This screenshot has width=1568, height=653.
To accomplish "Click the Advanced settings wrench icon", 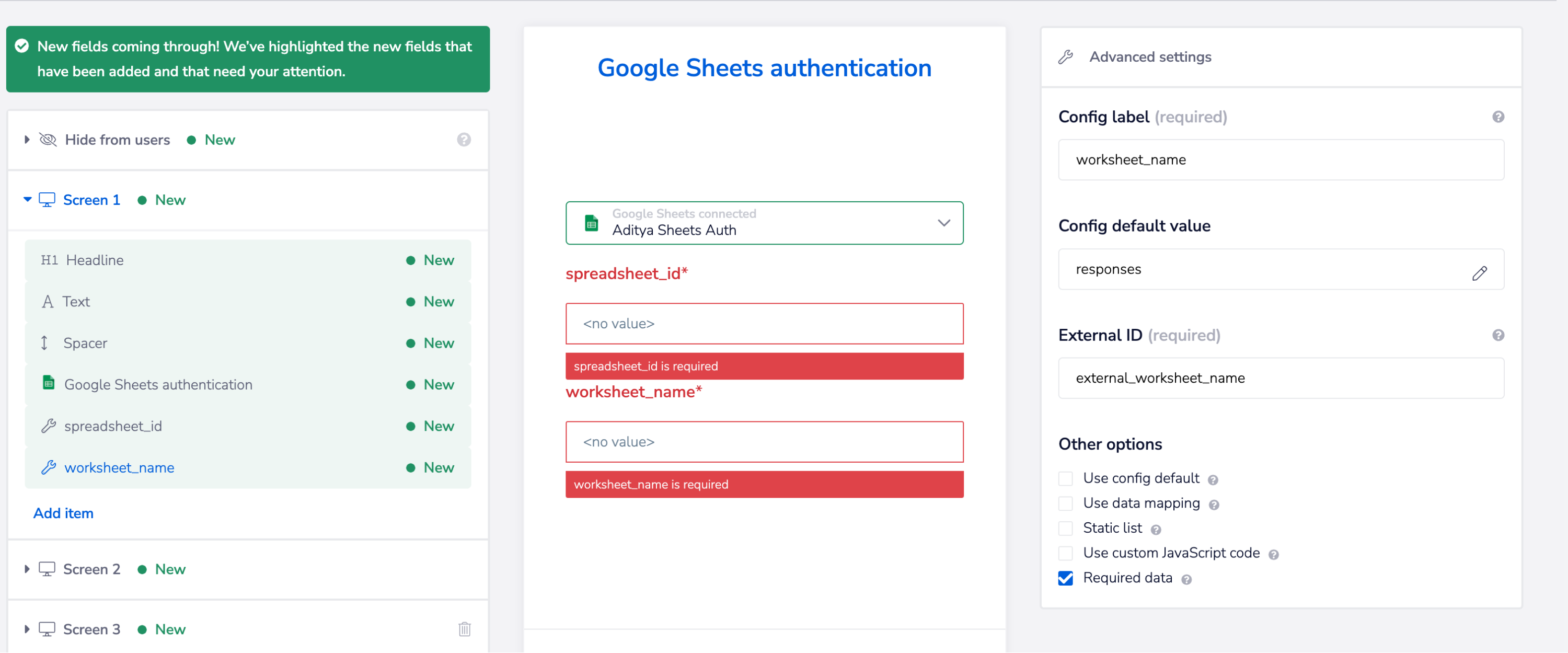I will pyautogui.click(x=1065, y=56).
